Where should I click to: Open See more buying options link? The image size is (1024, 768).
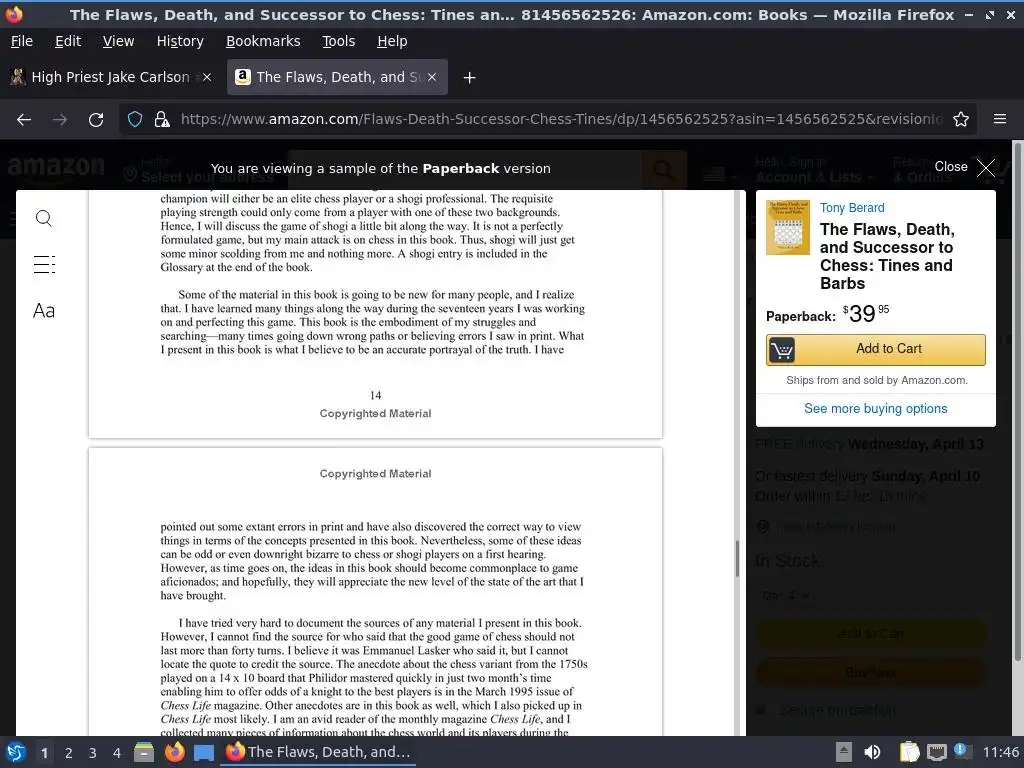[876, 408]
